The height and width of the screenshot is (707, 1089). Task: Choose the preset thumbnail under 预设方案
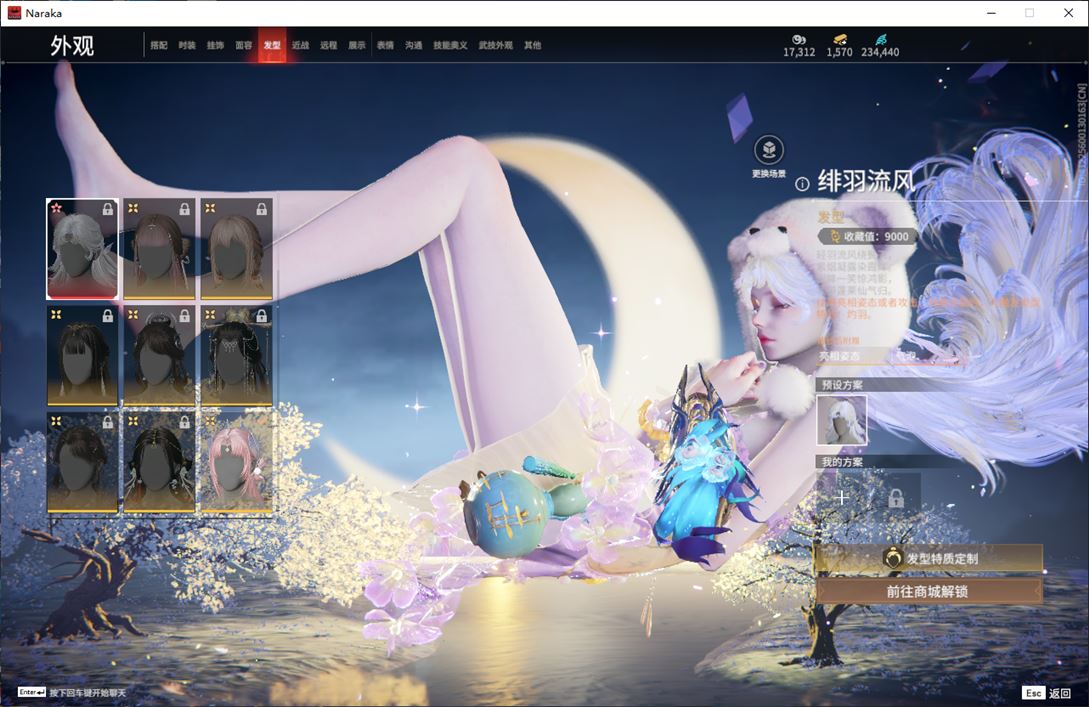click(842, 419)
